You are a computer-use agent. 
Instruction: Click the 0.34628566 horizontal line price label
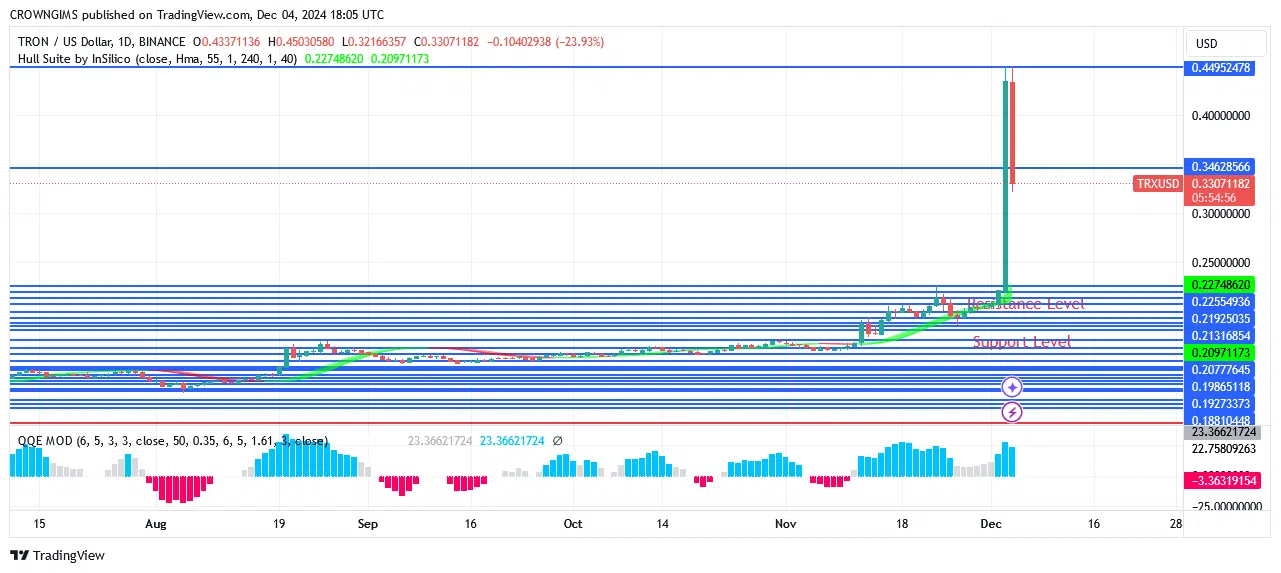click(x=1221, y=166)
